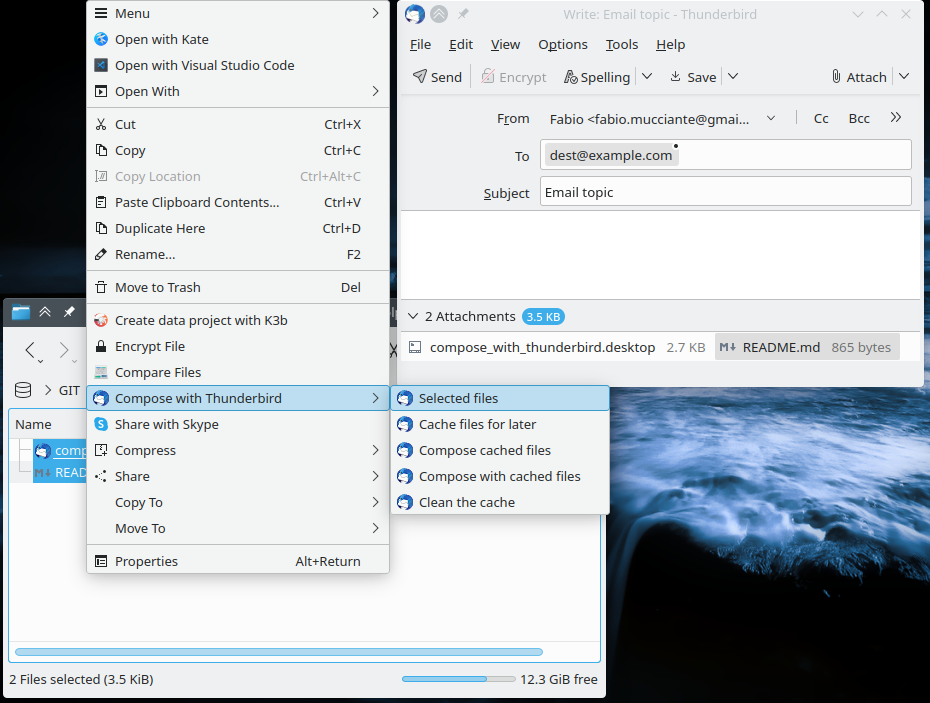Click the Subject input field

[x=725, y=192]
